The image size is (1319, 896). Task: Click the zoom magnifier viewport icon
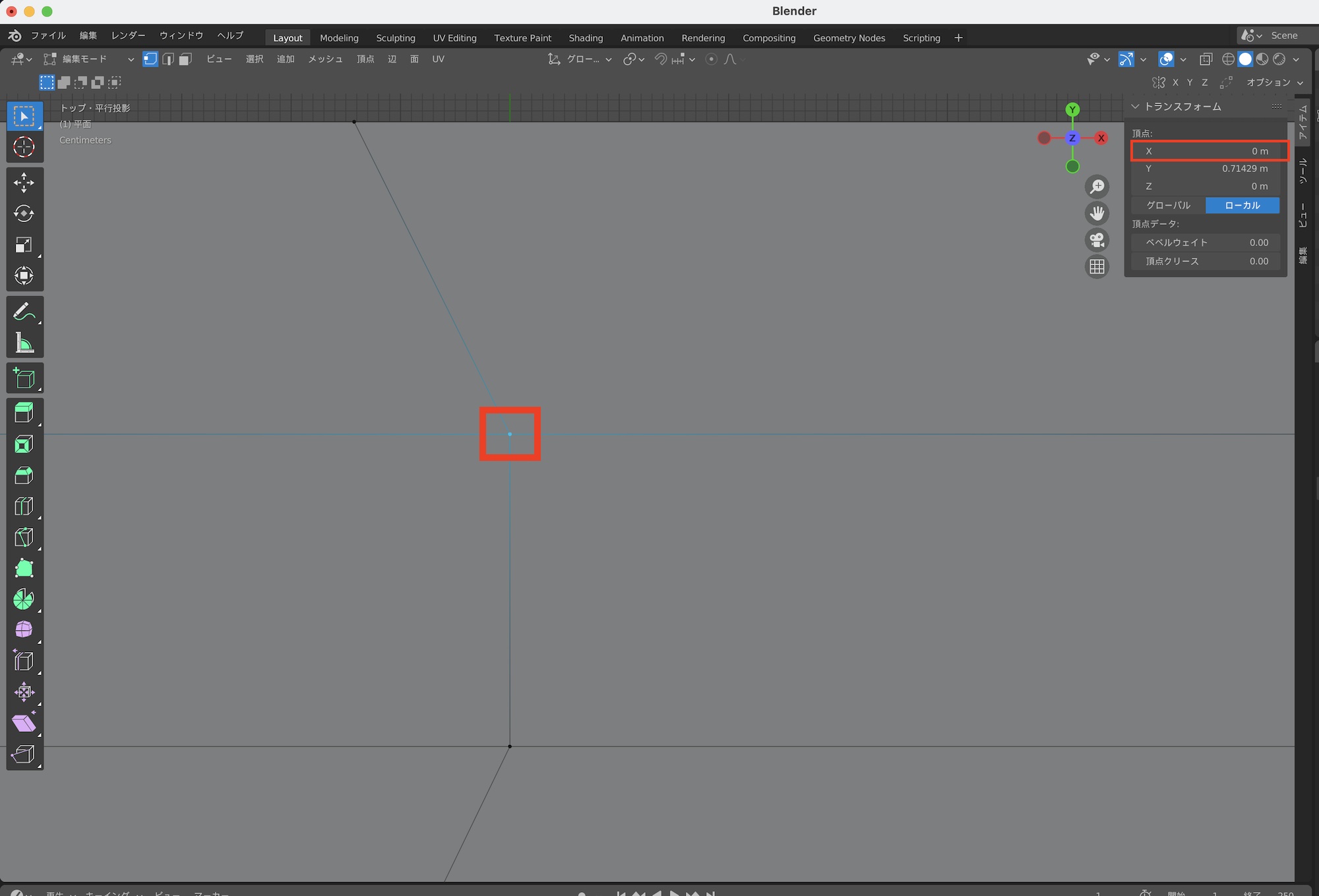point(1097,187)
